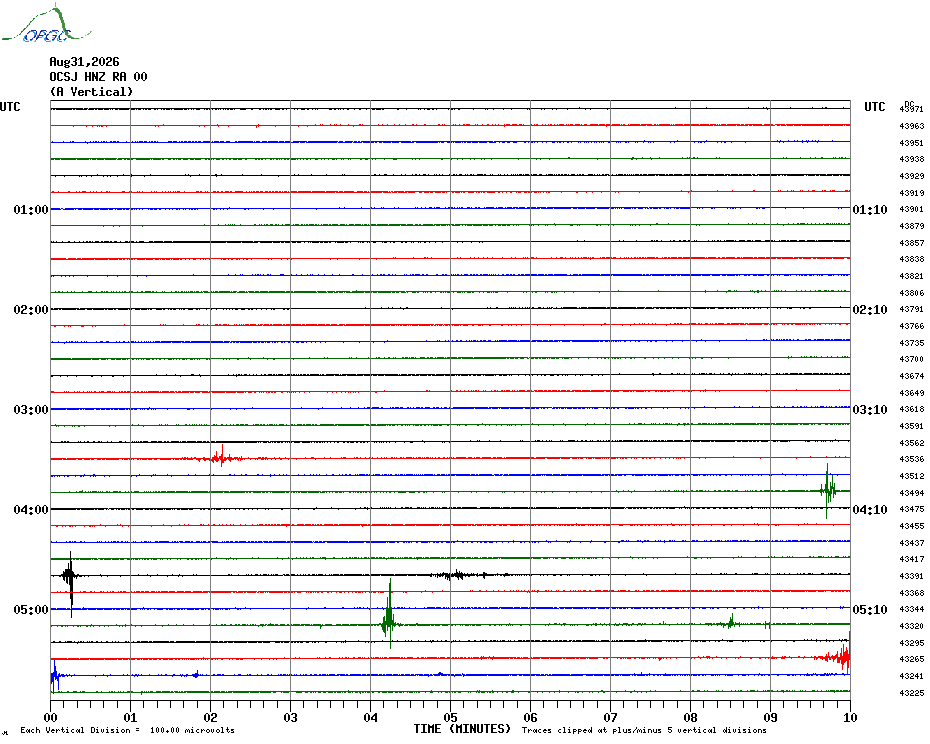
Task: Click the 05:00 time label
Action: [x=31, y=610]
